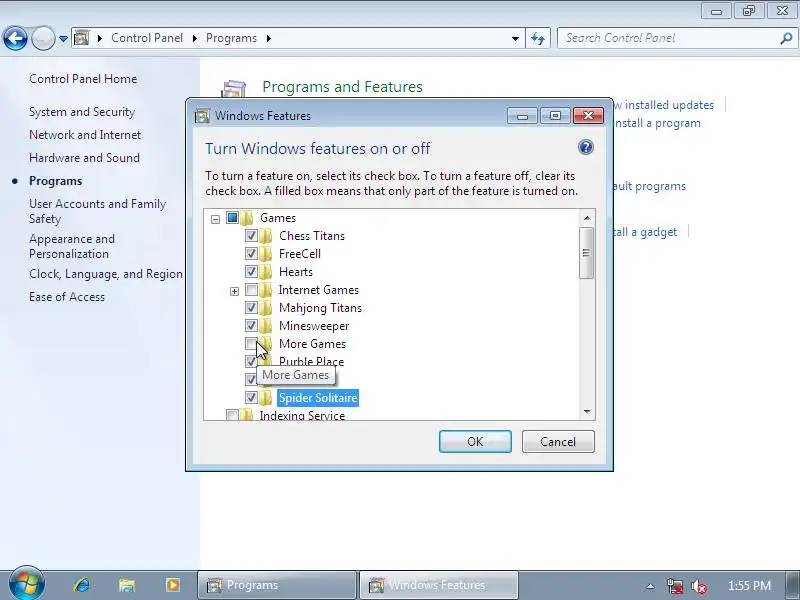
Task: Open Windows Explorer from taskbar
Action: (127, 585)
